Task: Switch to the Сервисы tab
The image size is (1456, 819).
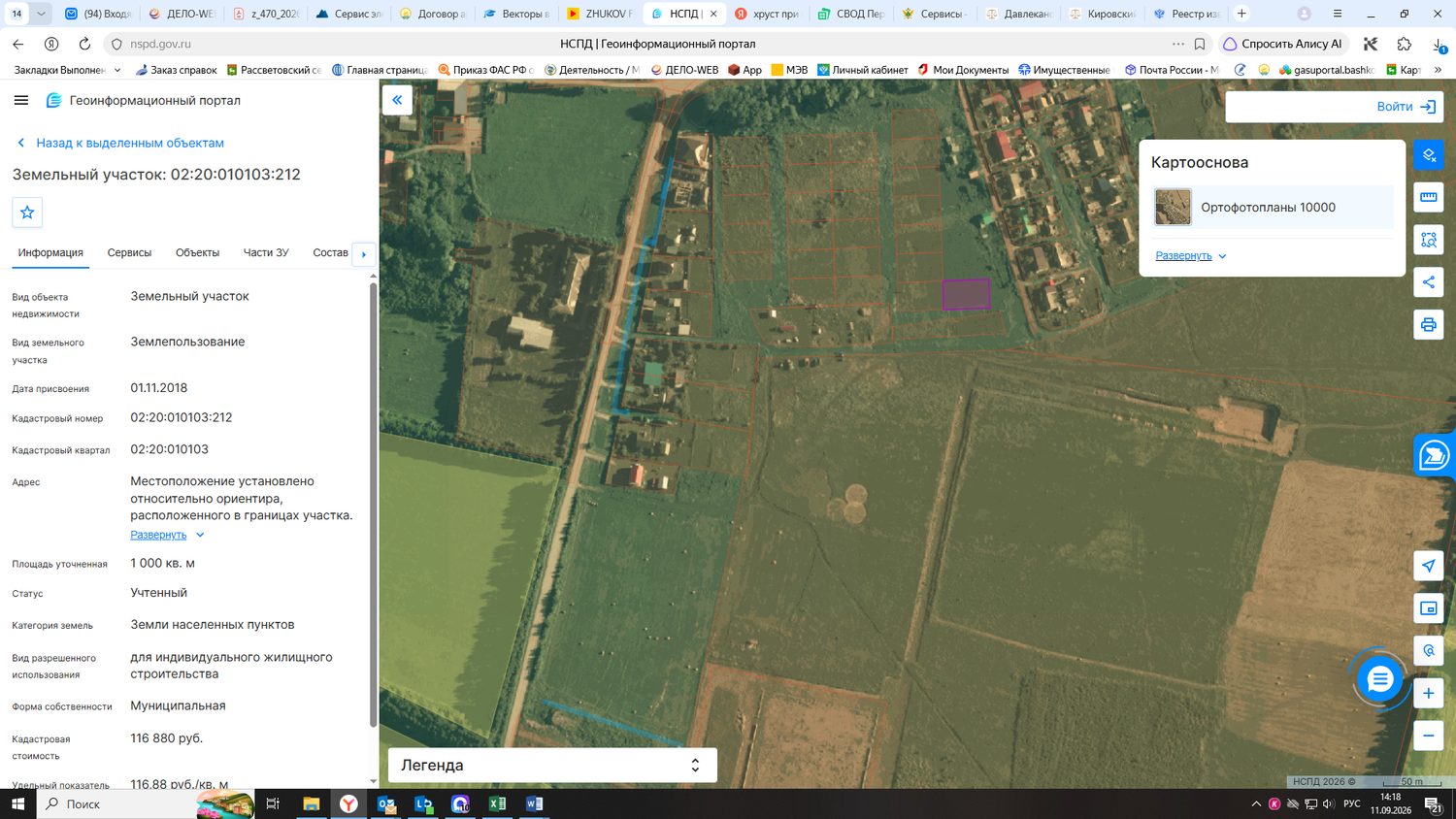Action: click(129, 252)
